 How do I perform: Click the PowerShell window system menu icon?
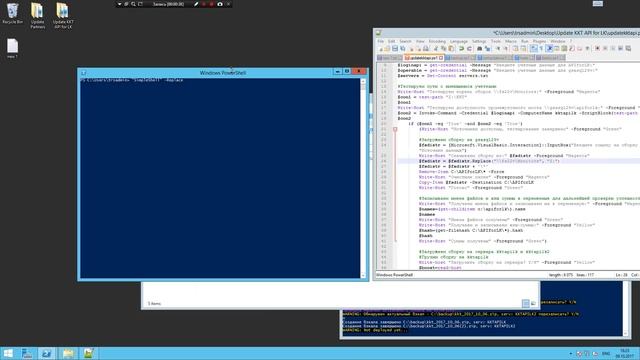(83, 73)
